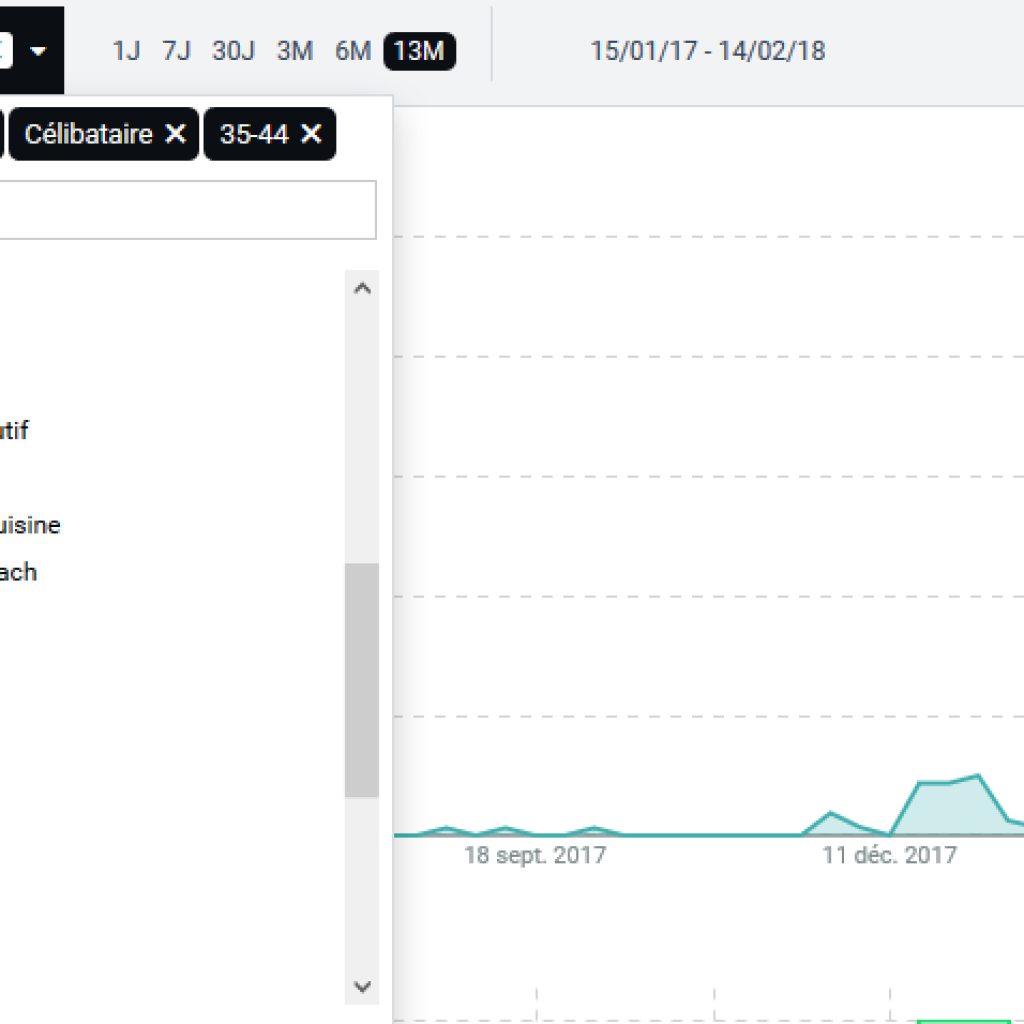Choose the list item ending in "ach"
The height and width of the screenshot is (1024, 1024).
pyautogui.click(x=18, y=572)
